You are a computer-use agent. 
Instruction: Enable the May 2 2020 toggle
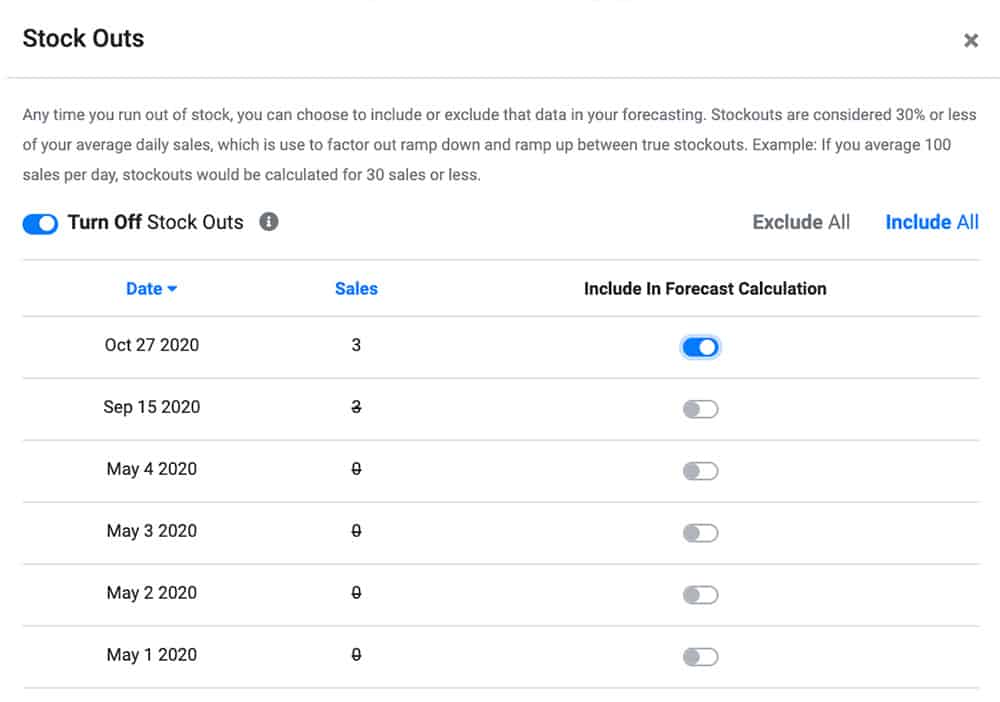pyautogui.click(x=701, y=594)
